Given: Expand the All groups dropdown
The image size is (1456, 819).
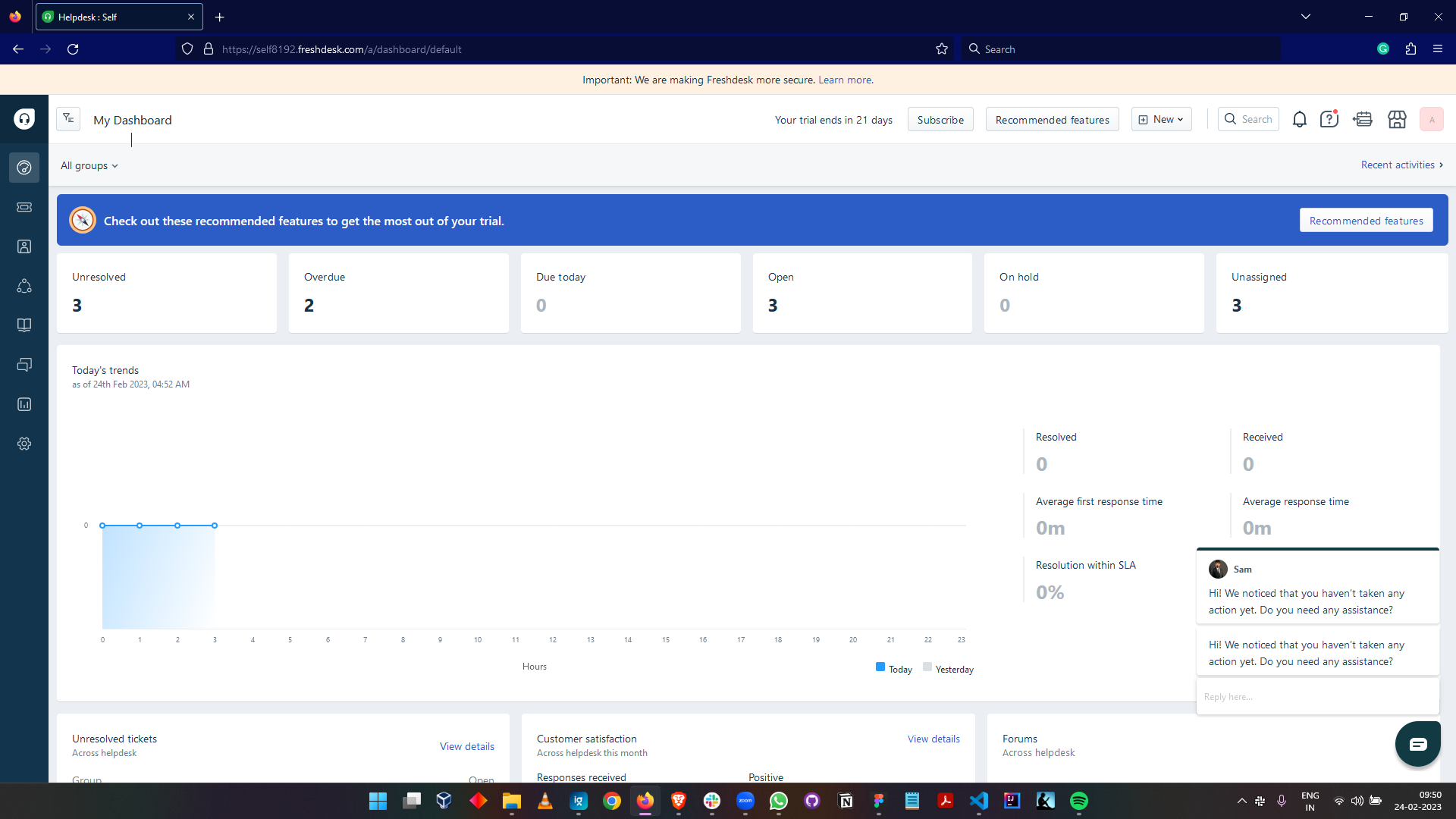Looking at the screenshot, I should (89, 165).
